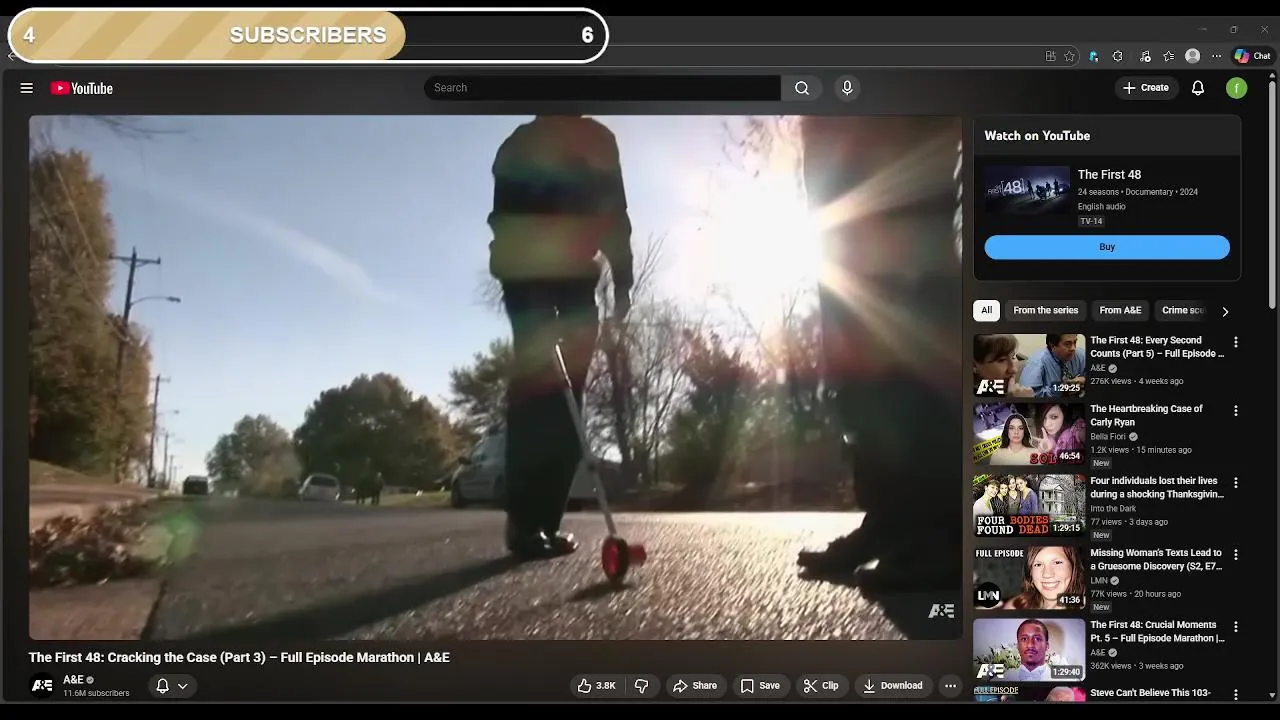The width and height of the screenshot is (1280, 720).
Task: Like the video with thumbs up
Action: click(x=596, y=686)
